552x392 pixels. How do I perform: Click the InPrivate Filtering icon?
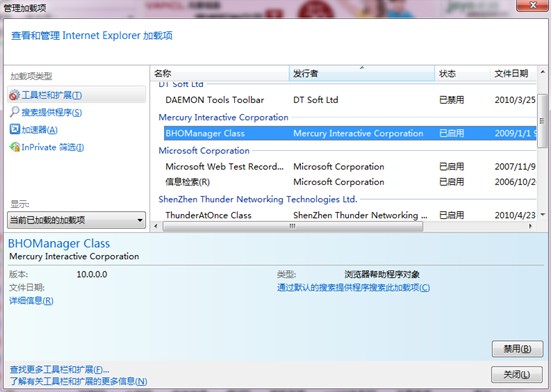pos(14,147)
